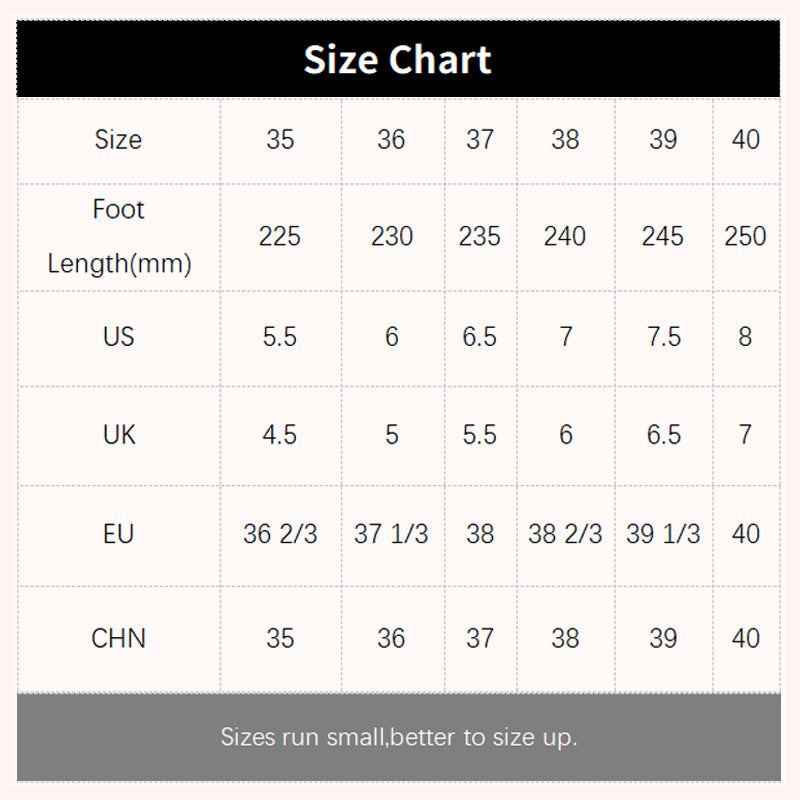Viewport: 800px width, 800px height.
Task: Click the Size row label in first column
Action: pyautogui.click(x=118, y=140)
